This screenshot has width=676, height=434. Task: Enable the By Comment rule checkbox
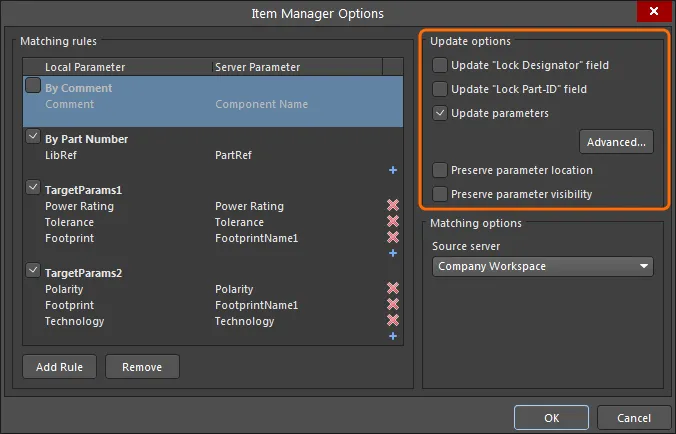(33, 85)
